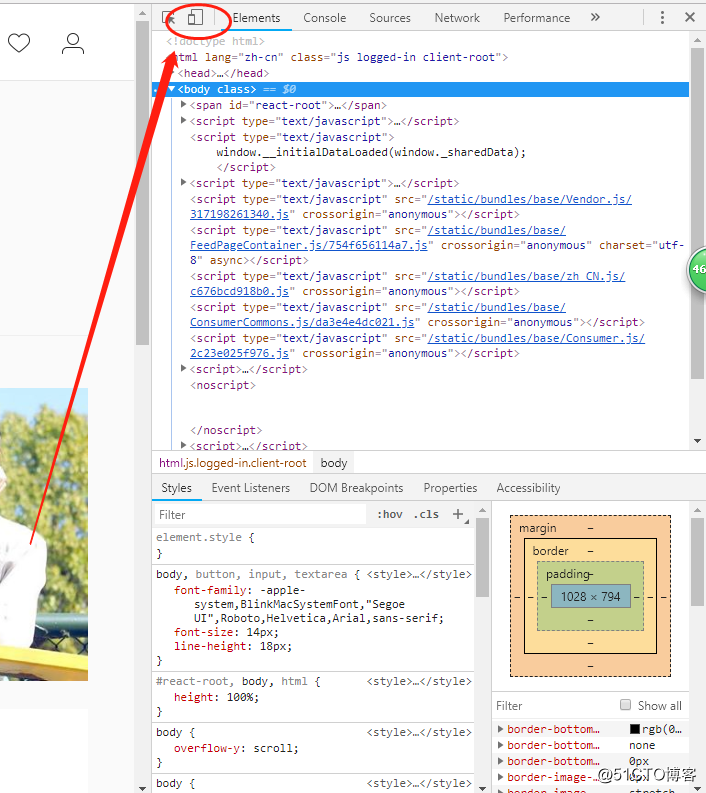
Task: Select the Styles sub-tab
Action: 176,488
